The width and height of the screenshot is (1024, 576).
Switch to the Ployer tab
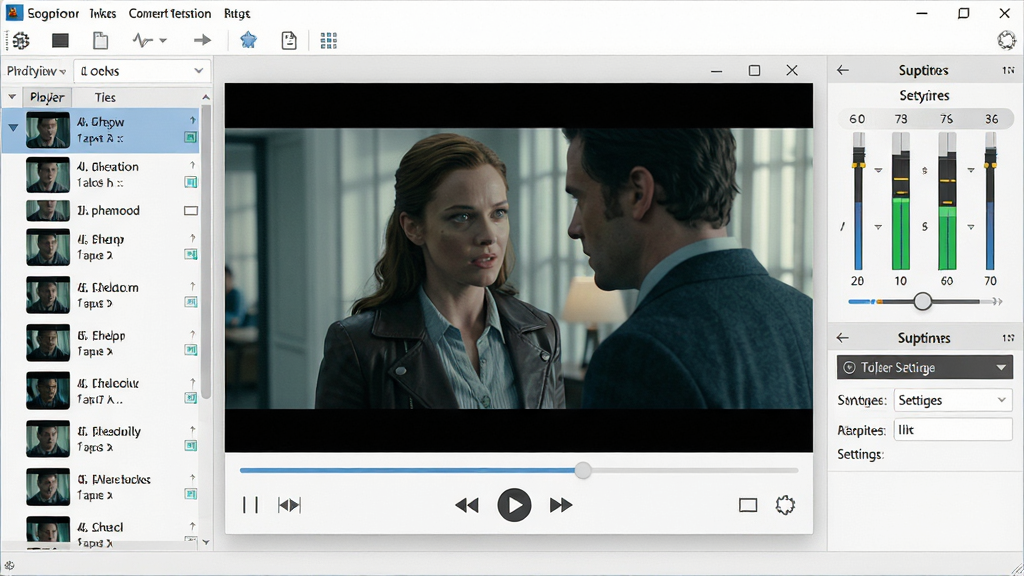[x=47, y=97]
